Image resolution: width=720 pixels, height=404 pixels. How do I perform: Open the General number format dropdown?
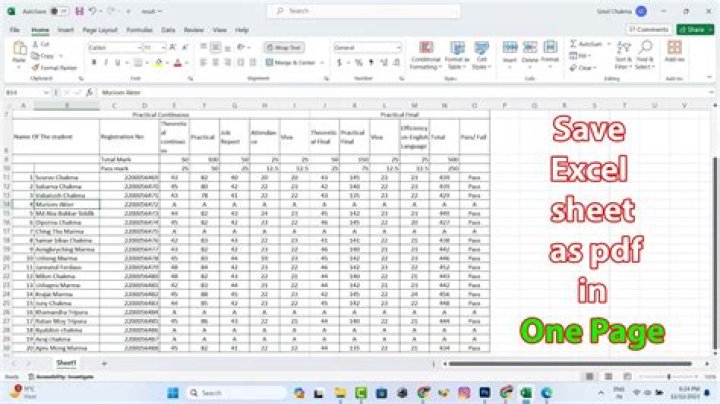[398, 48]
